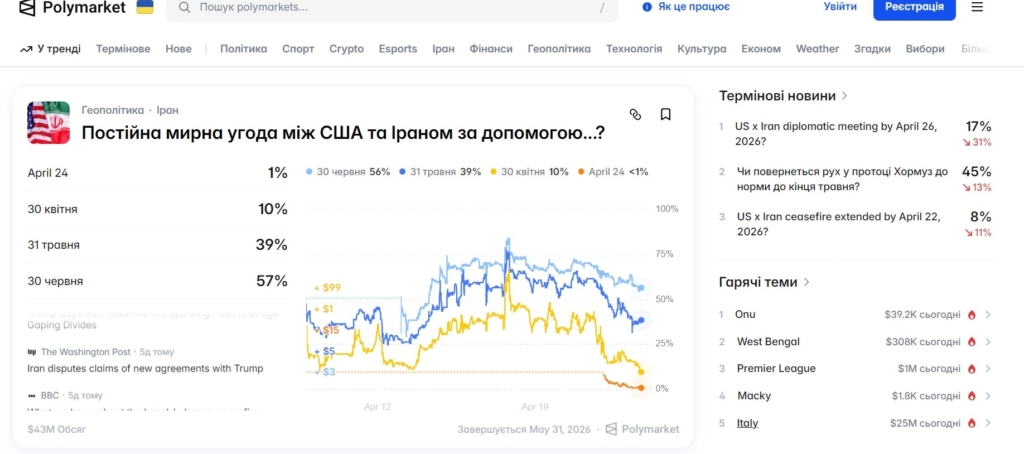Click the trending arrow 'У тренді' icon
Screen dimensions: 1024x454
(25, 49)
